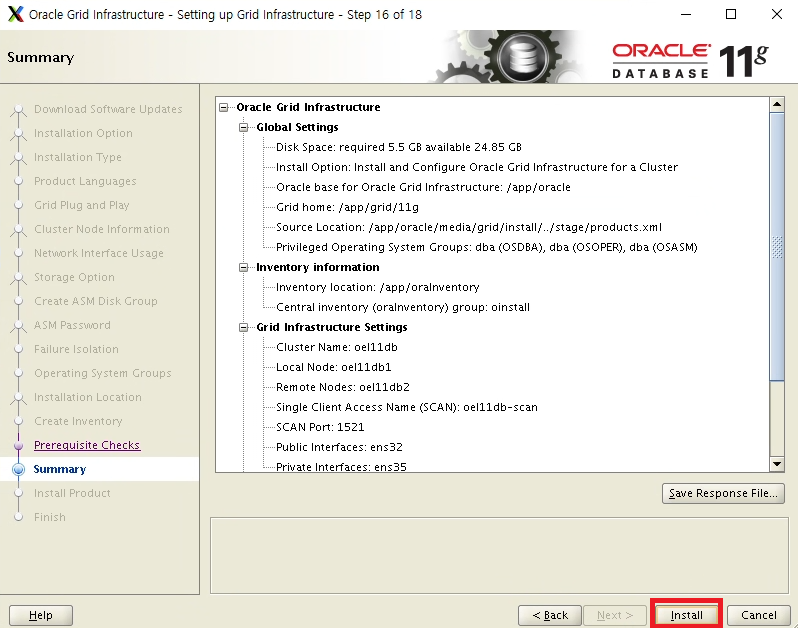Select 'Cluster Name: oel11db' row
The height and width of the screenshot is (628, 798).
pyautogui.click(x=336, y=347)
